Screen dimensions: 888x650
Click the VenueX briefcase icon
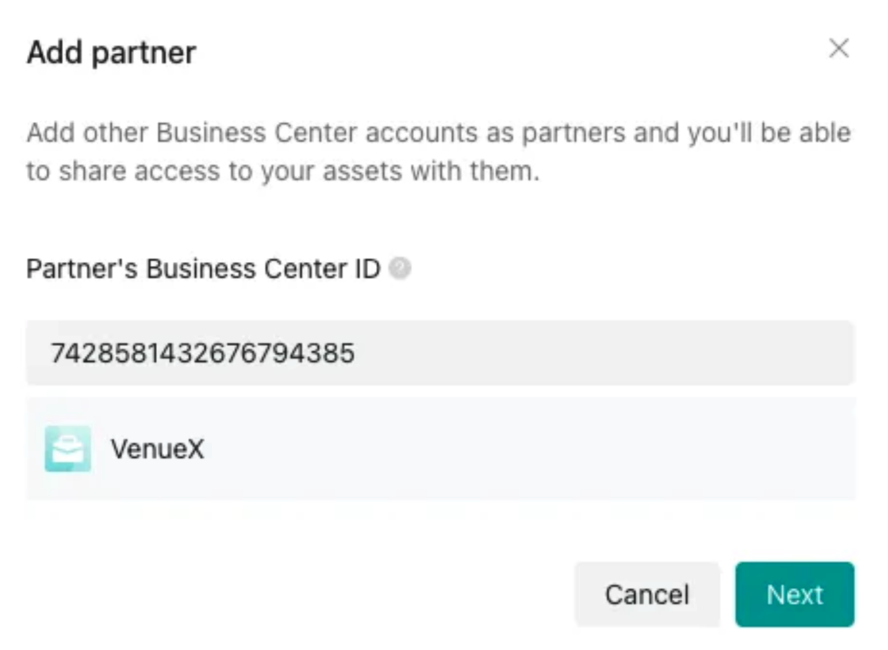tap(68, 449)
